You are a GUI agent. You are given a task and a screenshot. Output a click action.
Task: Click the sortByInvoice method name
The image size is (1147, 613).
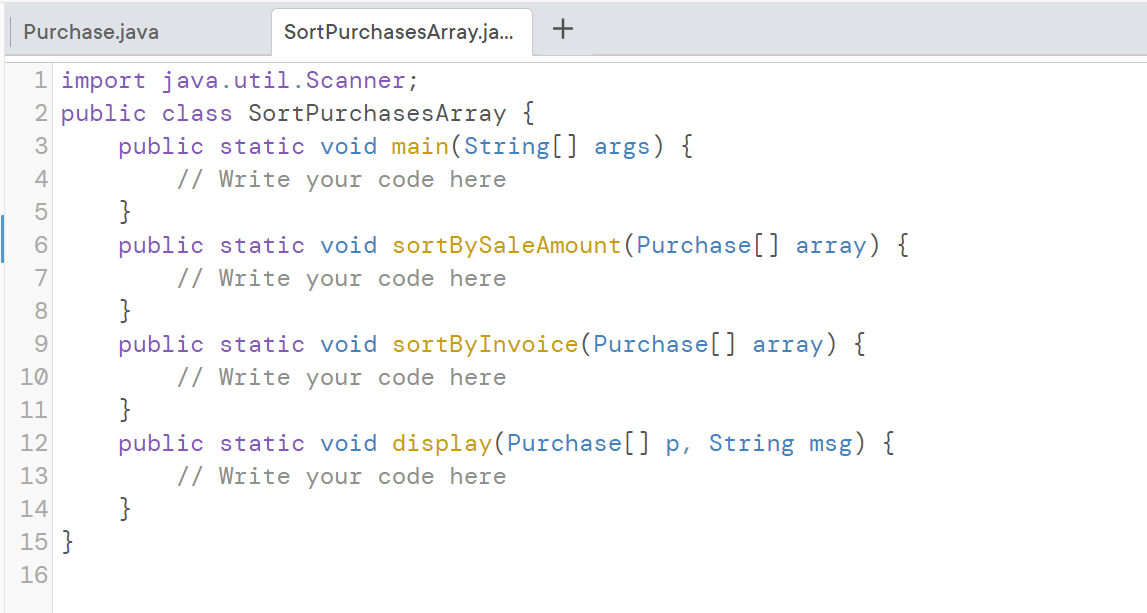[484, 344]
